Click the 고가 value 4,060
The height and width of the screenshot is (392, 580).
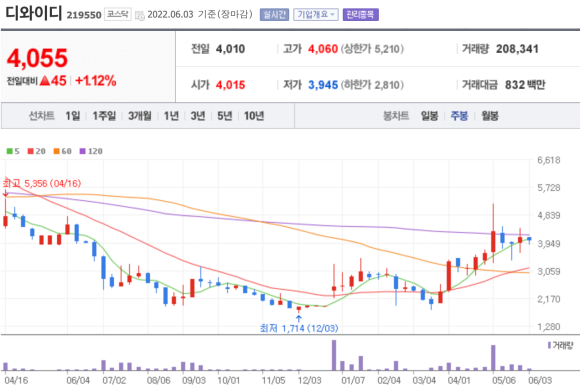(323, 49)
